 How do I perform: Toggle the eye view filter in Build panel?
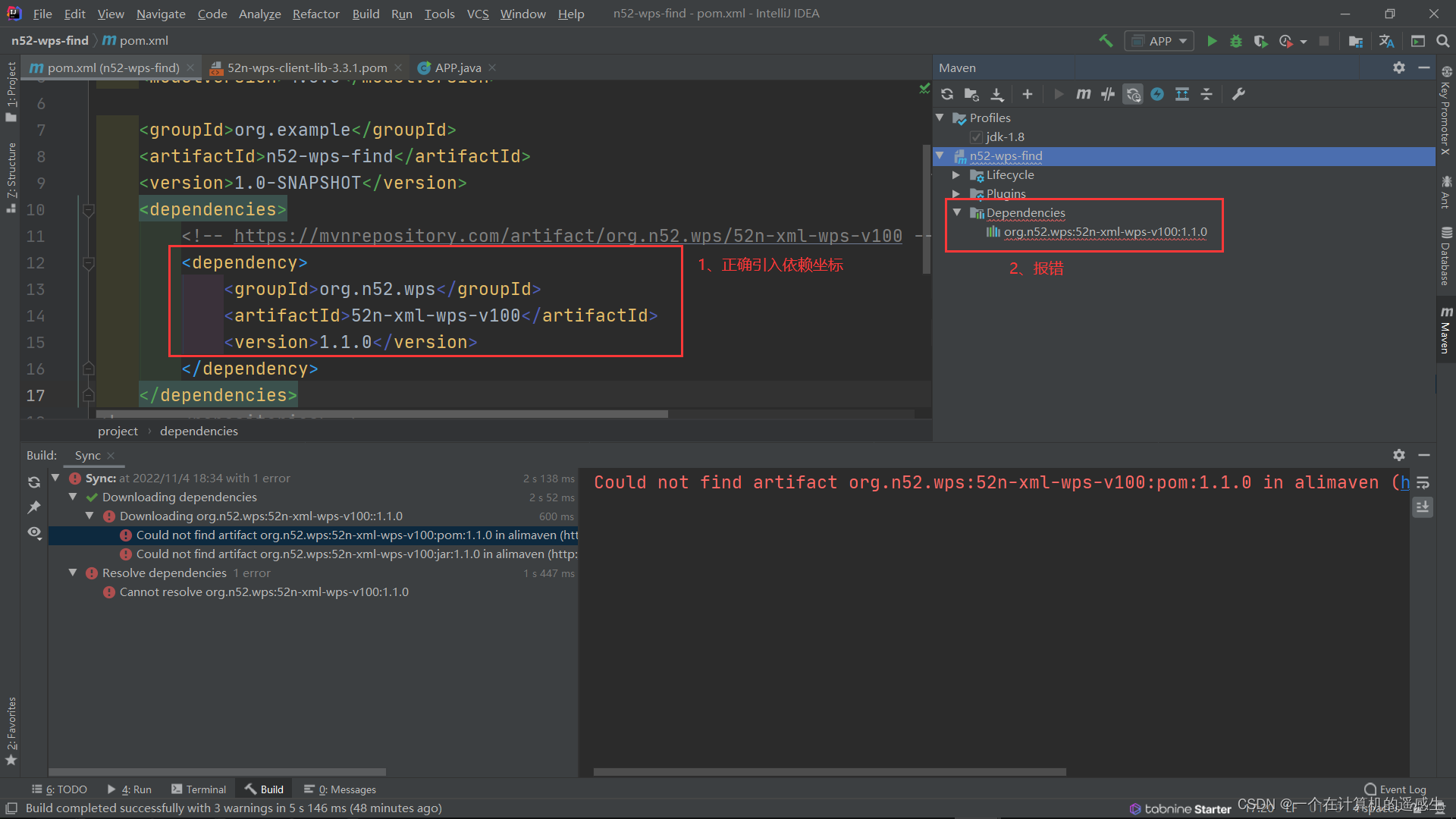click(x=34, y=532)
